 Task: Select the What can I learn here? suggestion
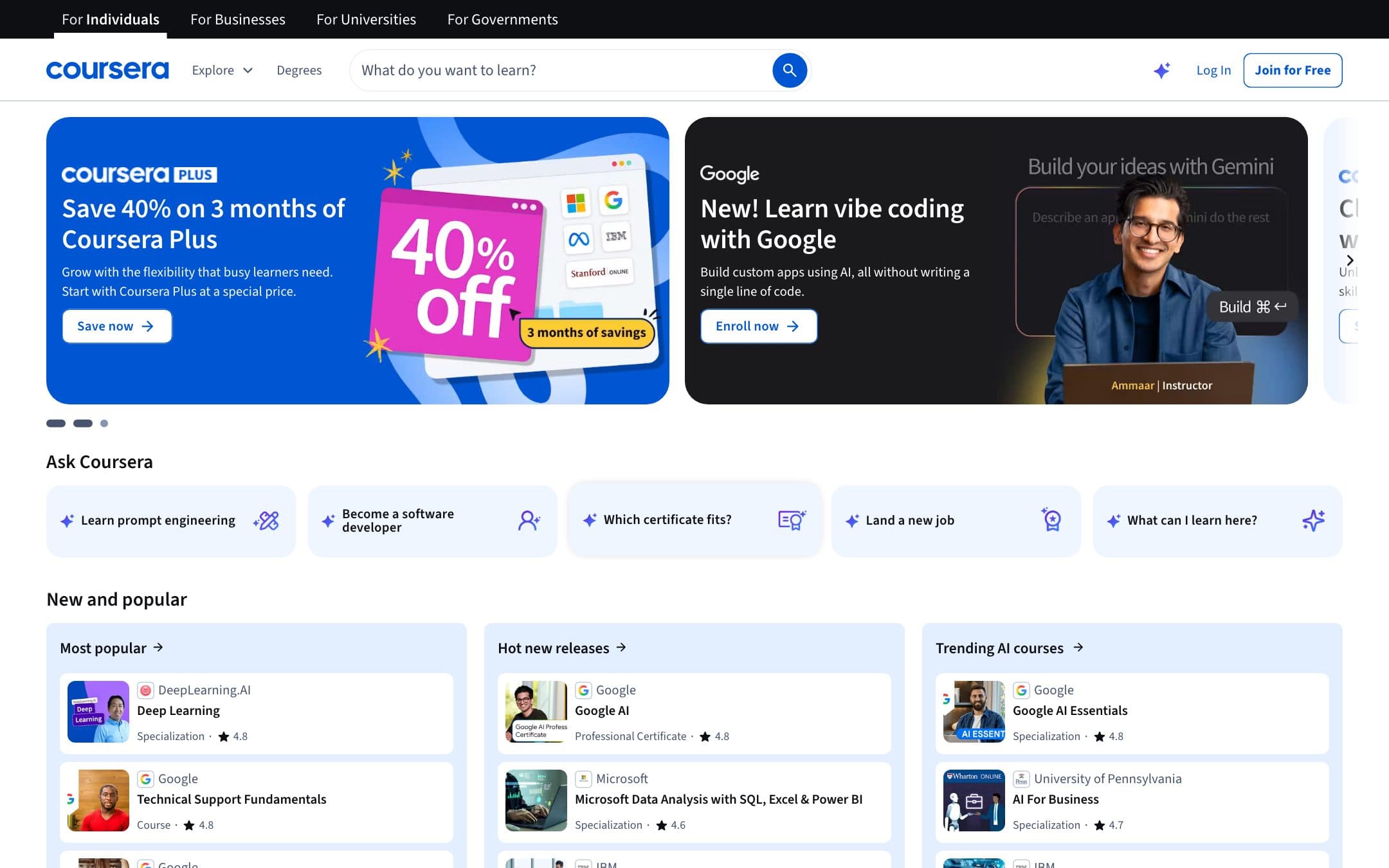[1217, 521]
